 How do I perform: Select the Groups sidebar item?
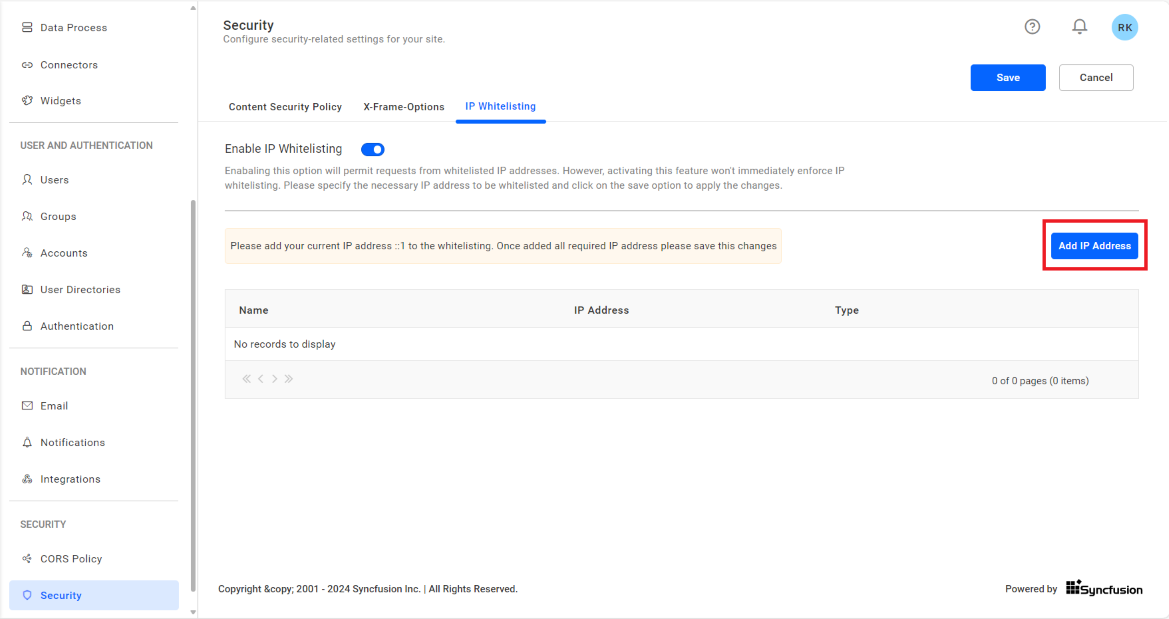tap(58, 216)
